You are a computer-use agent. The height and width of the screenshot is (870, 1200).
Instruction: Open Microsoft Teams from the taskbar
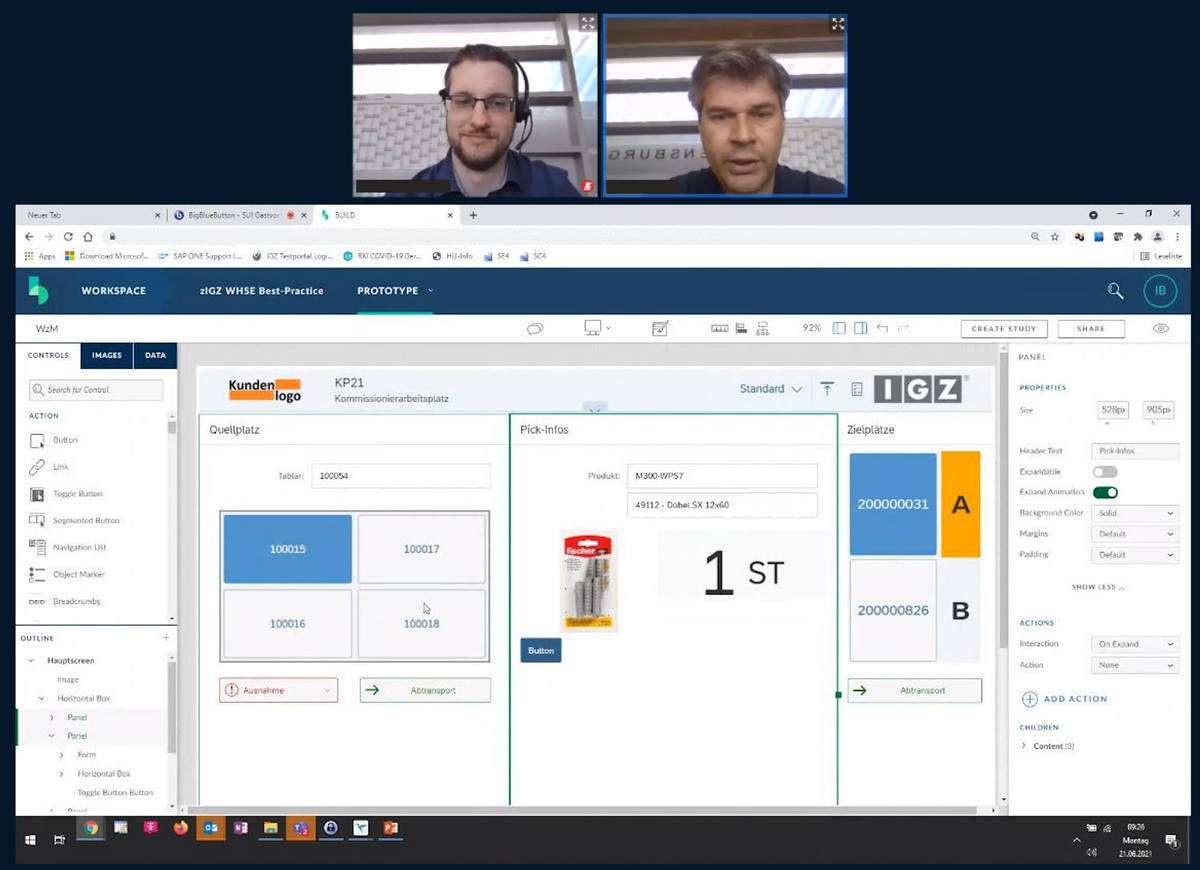(300, 827)
